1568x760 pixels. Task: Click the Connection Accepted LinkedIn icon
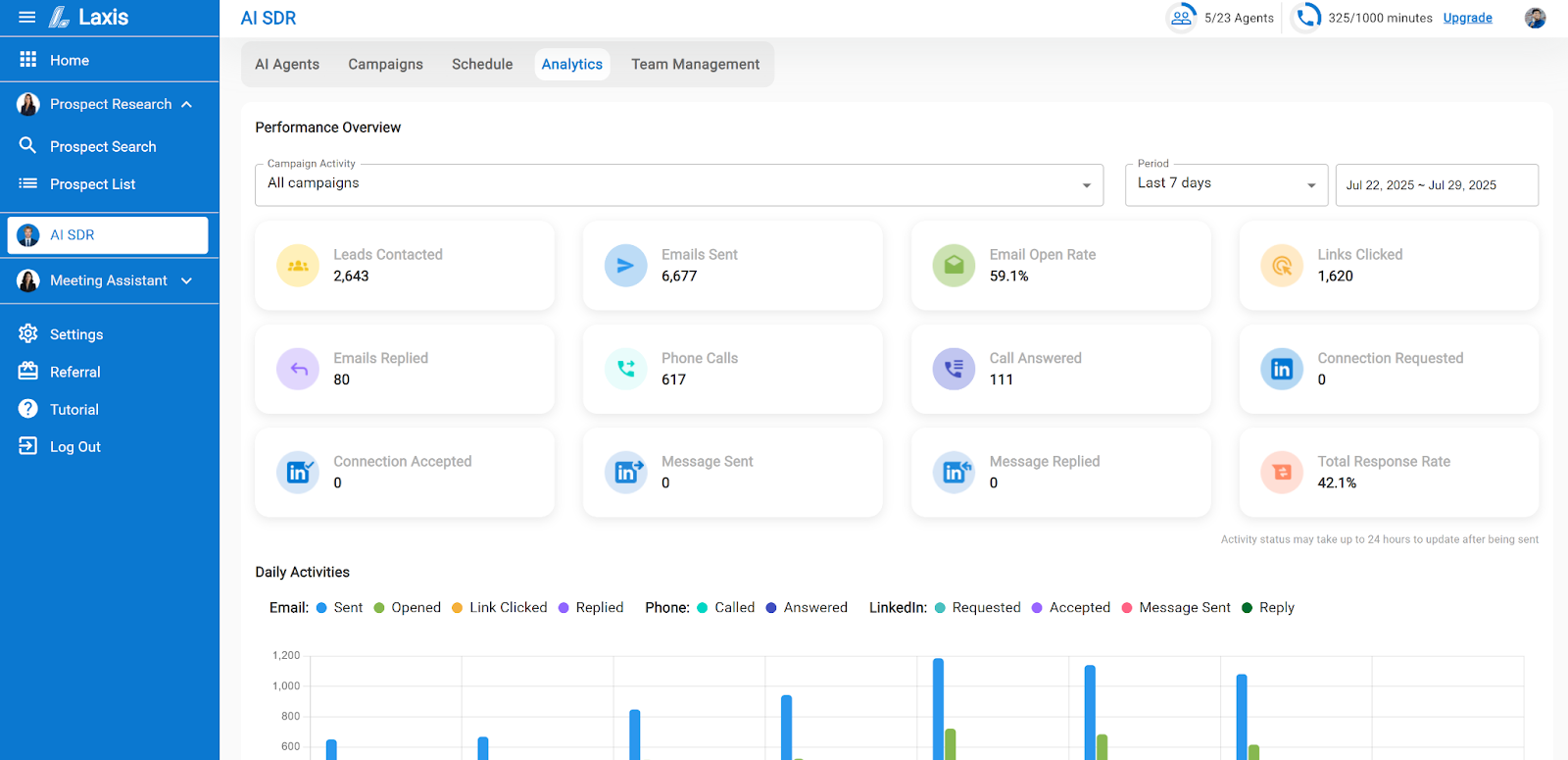point(298,473)
